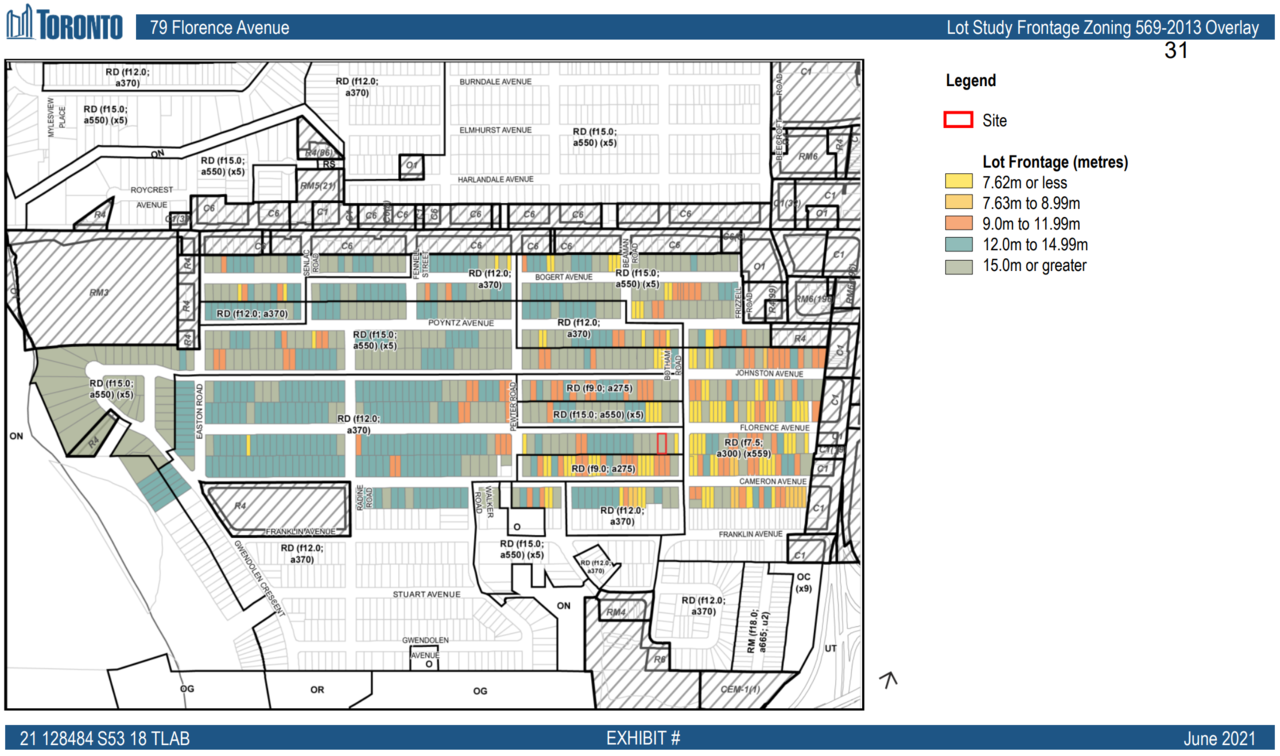Click the EXHIBIT # footer label
The width and height of the screenshot is (1280, 756).
pyautogui.click(x=643, y=739)
